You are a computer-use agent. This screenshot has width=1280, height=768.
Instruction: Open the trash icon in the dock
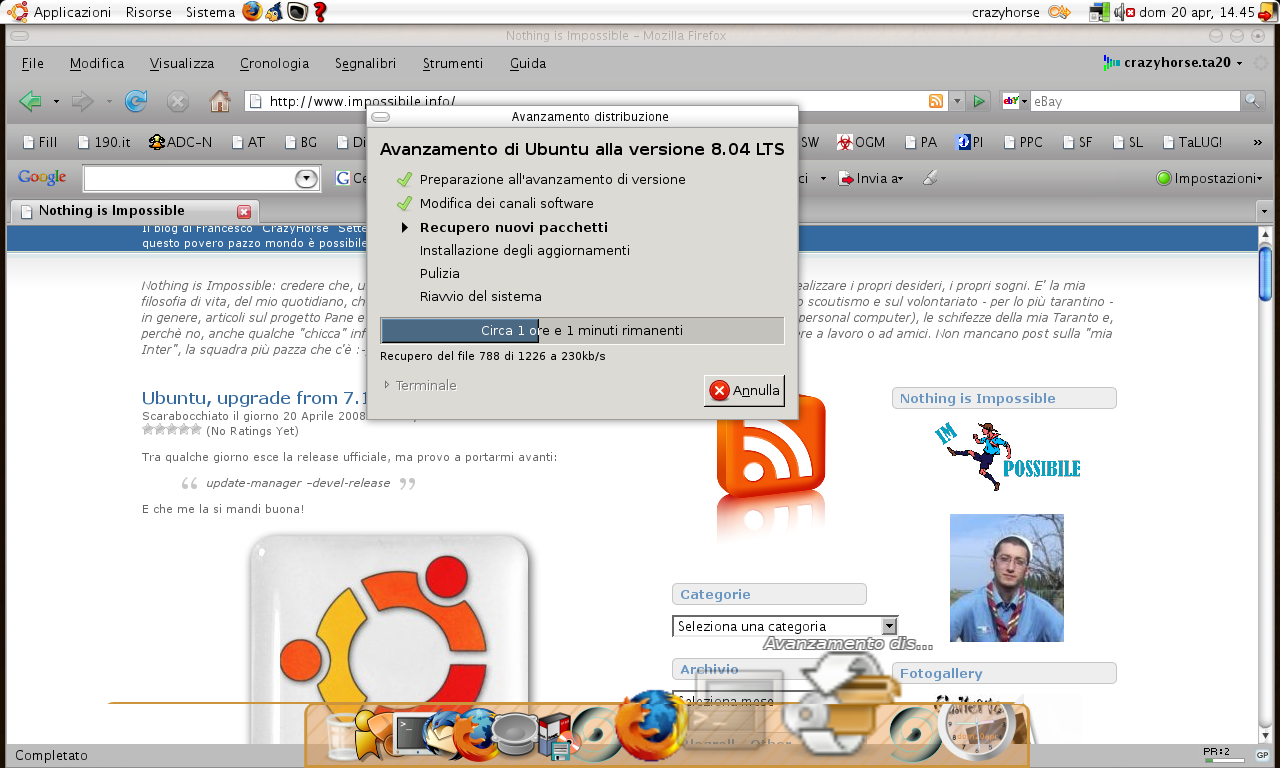[340, 736]
